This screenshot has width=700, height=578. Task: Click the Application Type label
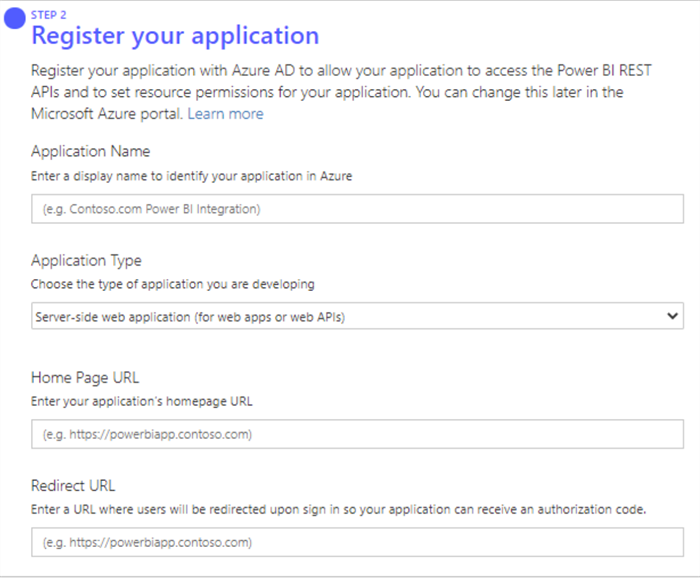point(86,260)
